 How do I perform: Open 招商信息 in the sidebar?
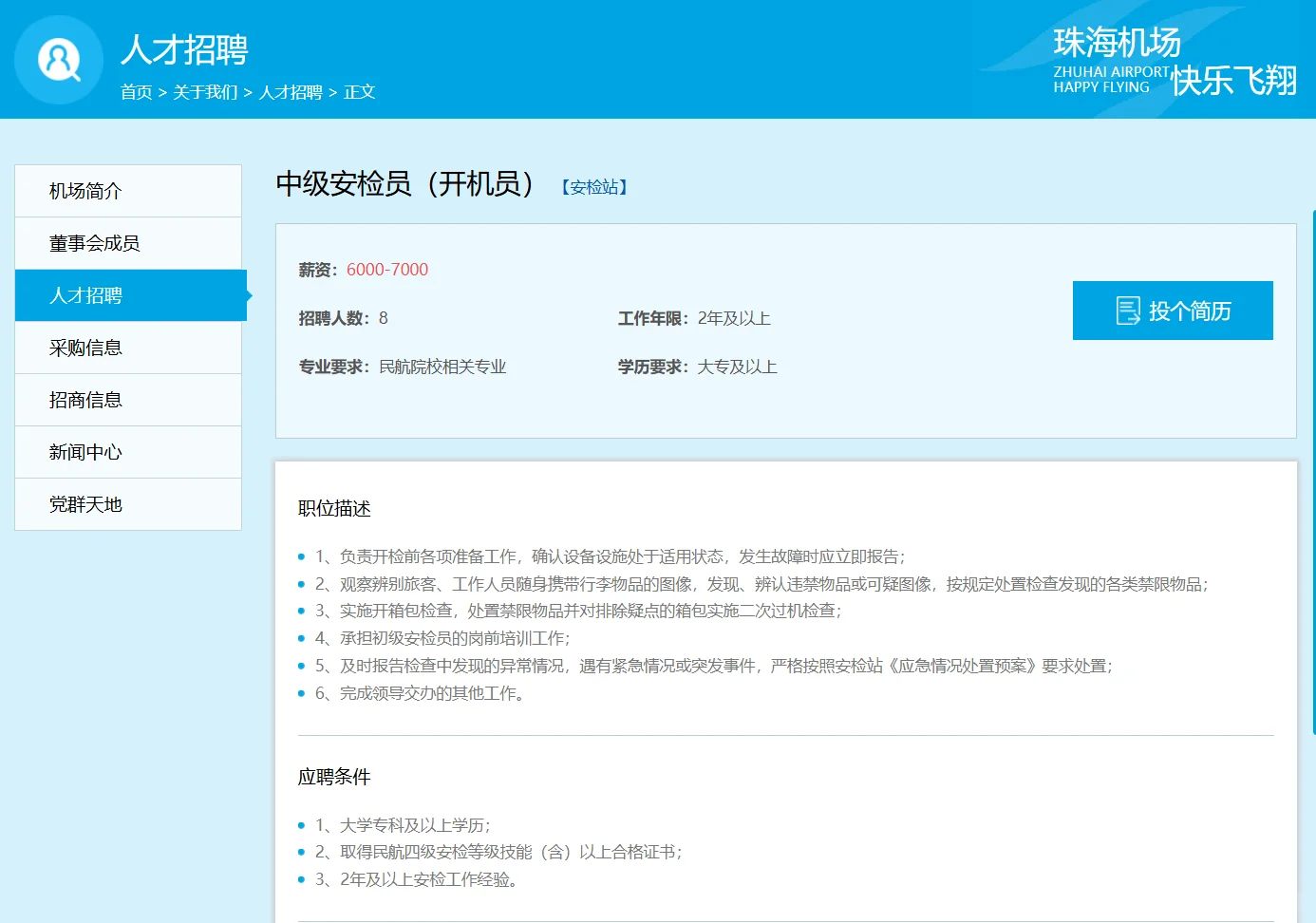click(128, 400)
